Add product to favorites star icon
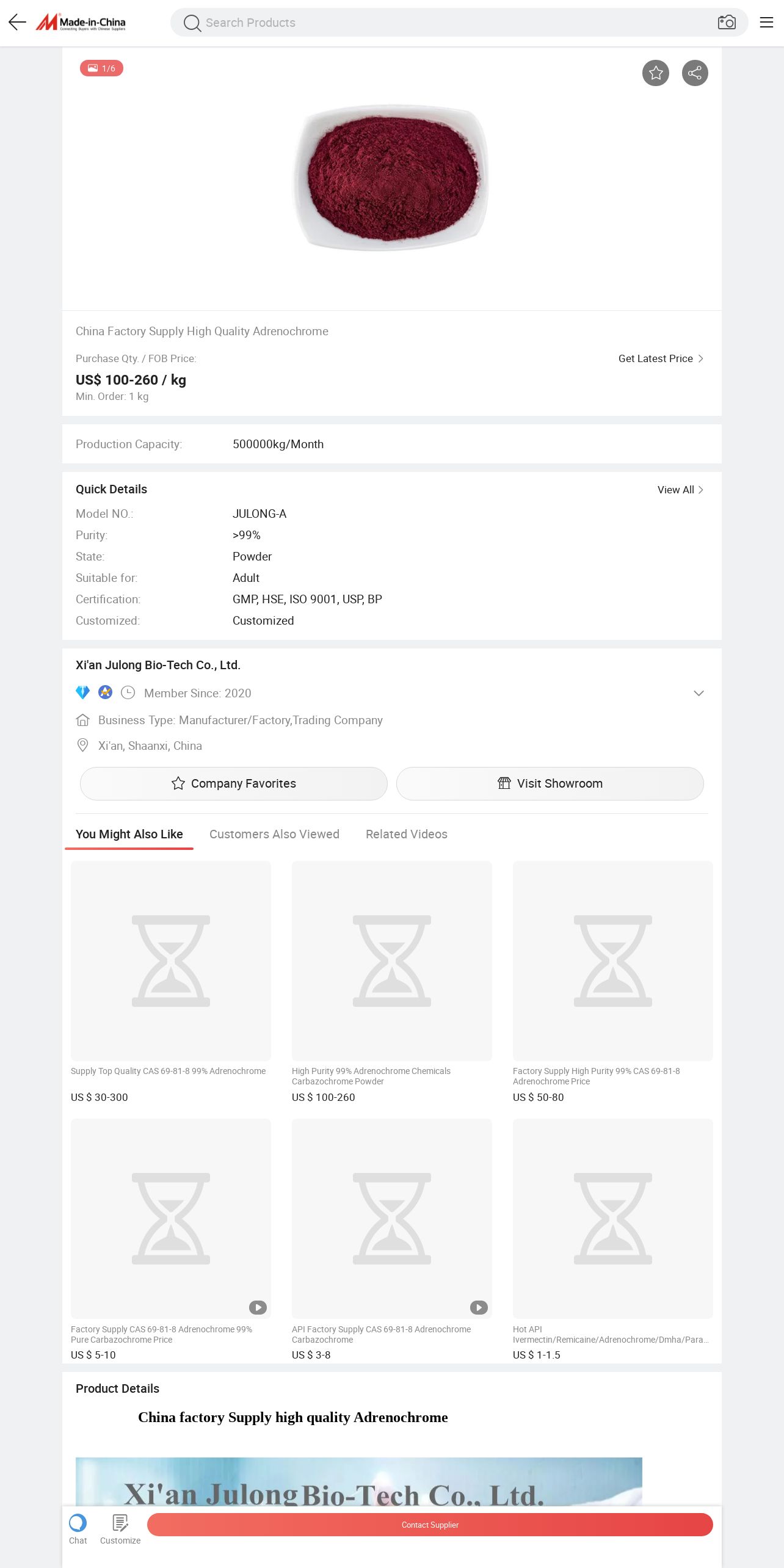The height and width of the screenshot is (1568, 784). (x=656, y=73)
